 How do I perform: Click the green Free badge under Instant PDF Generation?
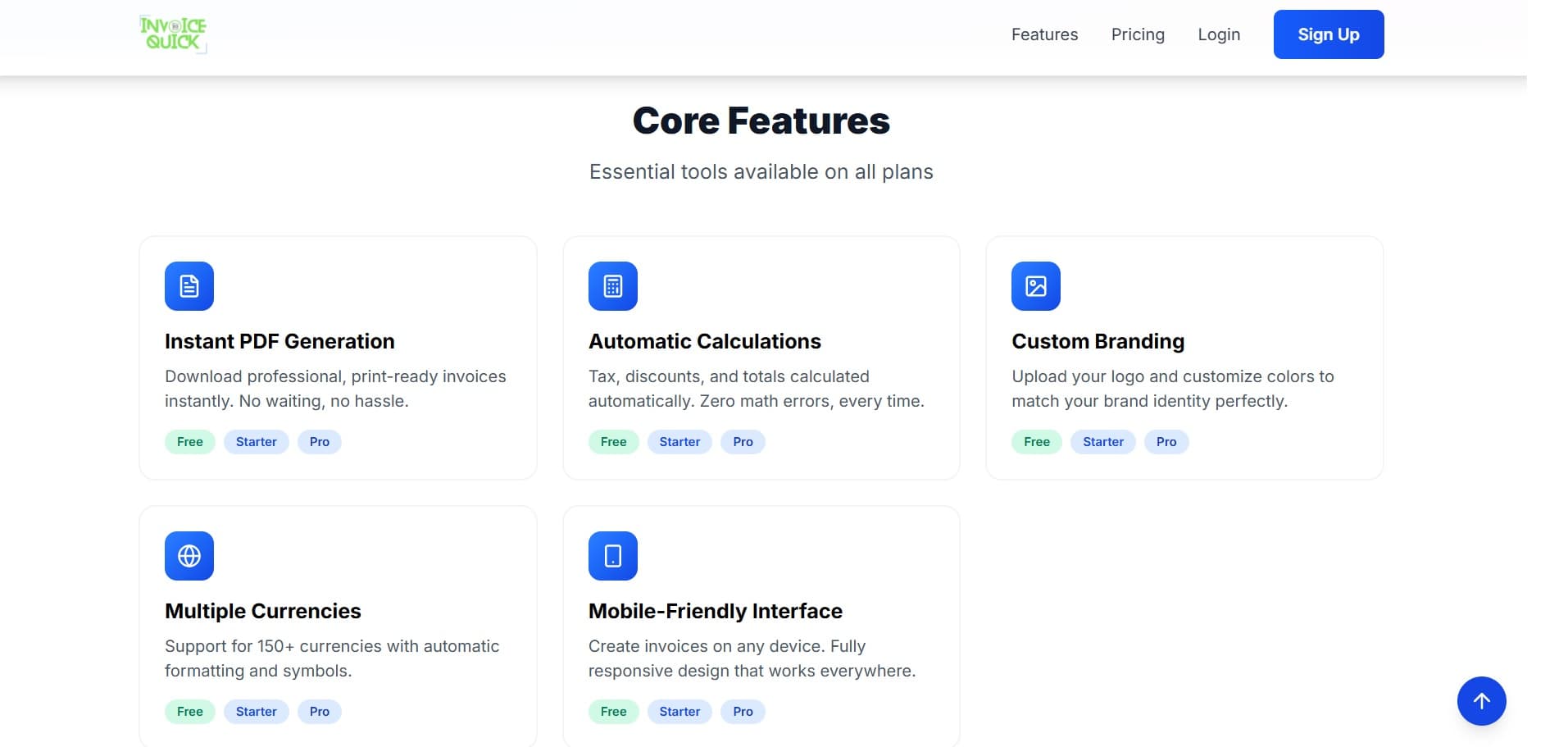pos(189,441)
